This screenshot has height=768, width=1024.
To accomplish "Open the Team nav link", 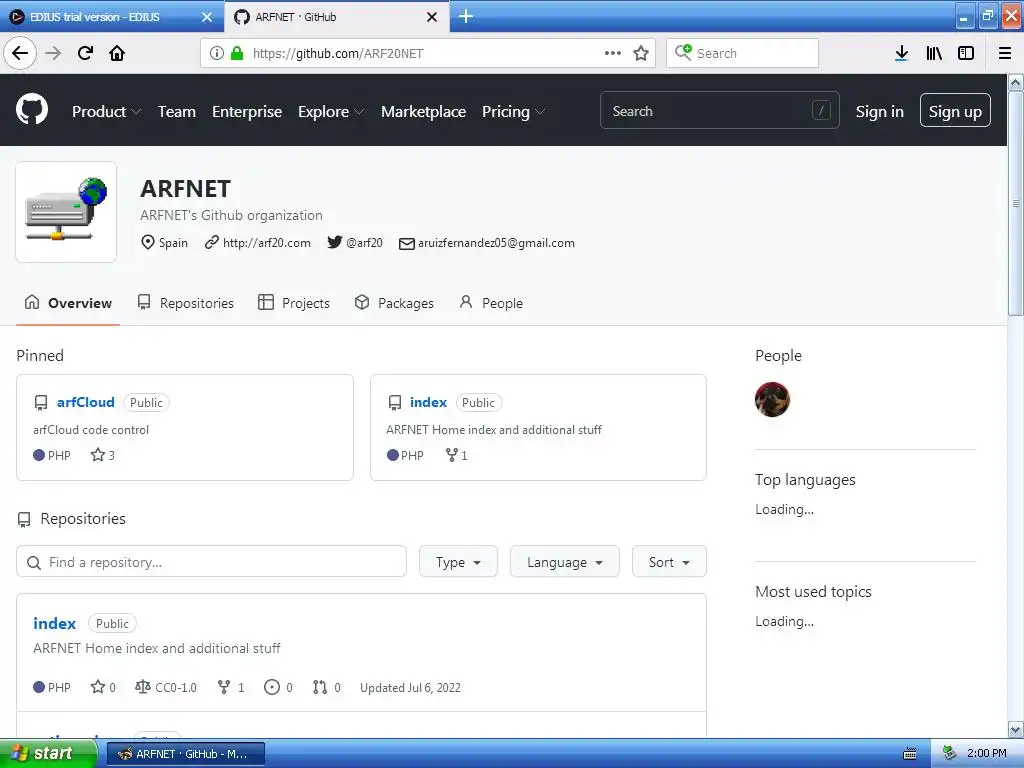I will tap(177, 112).
